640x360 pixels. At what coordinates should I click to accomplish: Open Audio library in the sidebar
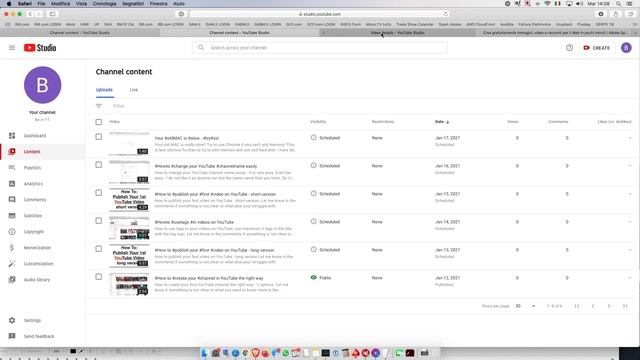42,280
